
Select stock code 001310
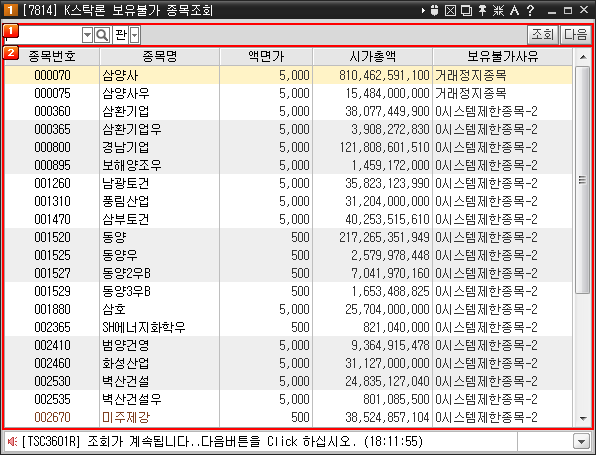pyautogui.click(x=52, y=201)
